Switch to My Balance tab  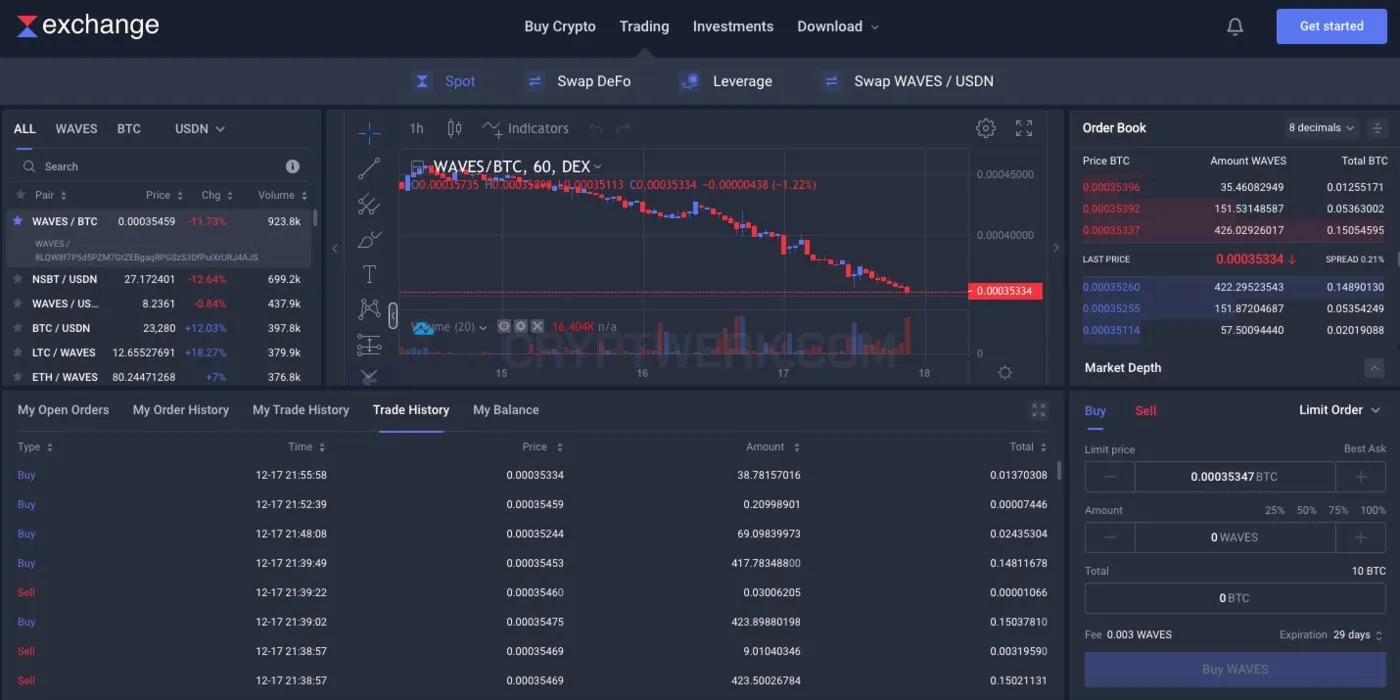(x=506, y=410)
